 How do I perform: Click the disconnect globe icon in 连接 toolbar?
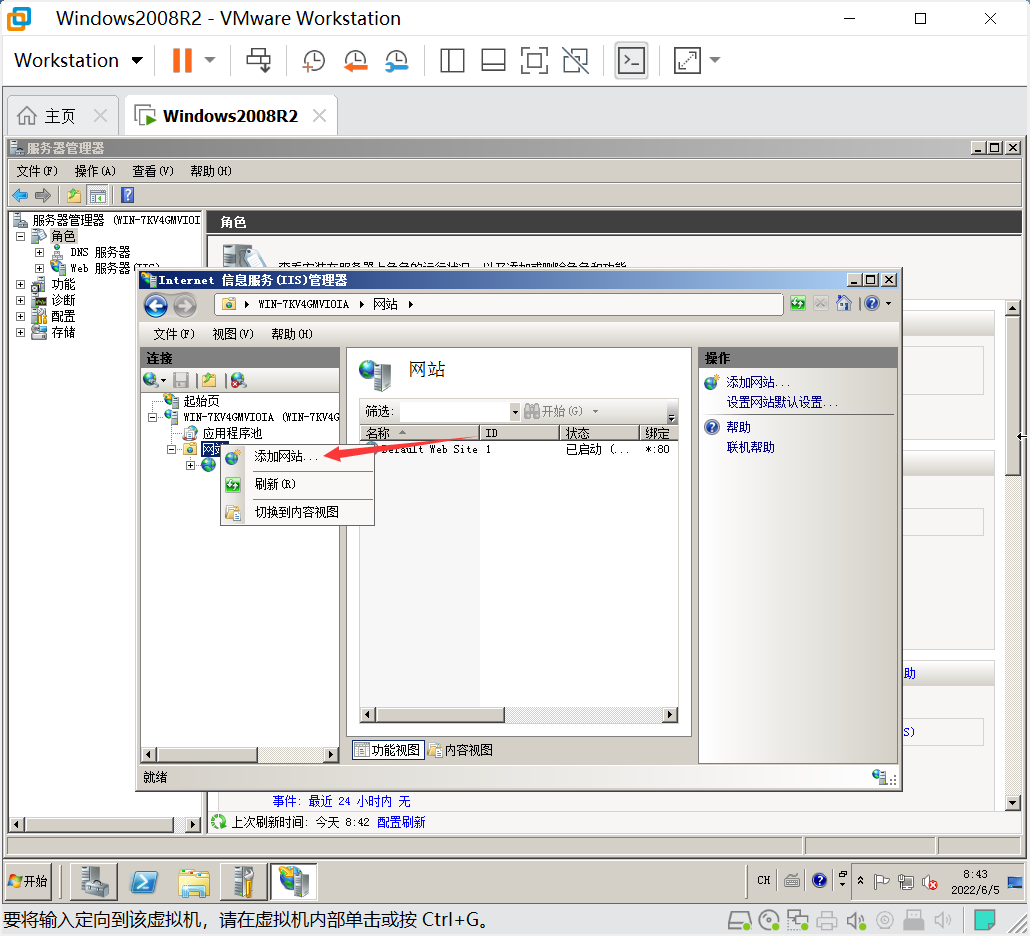tap(238, 380)
